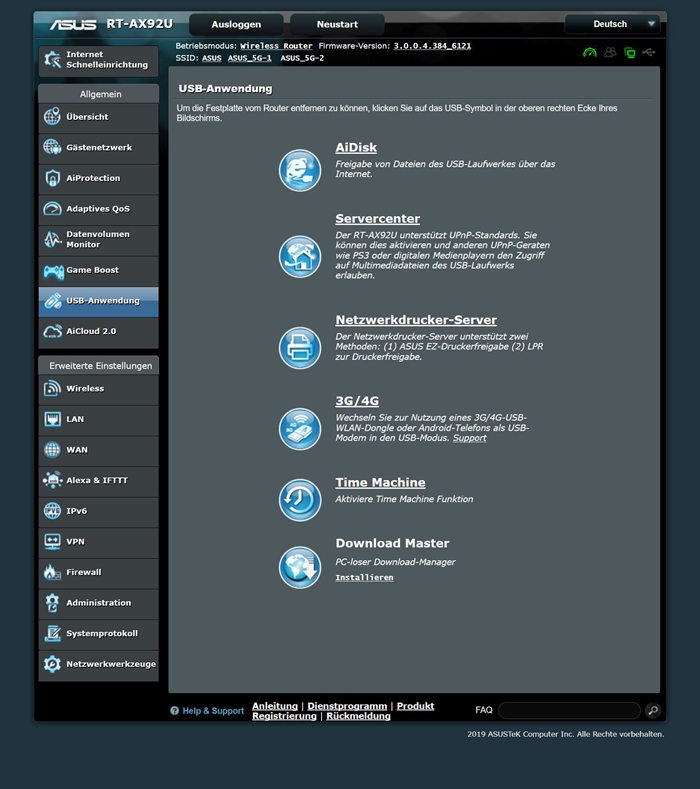Click the FAQ search magnifier icon
This screenshot has width=700, height=789.
(653, 710)
